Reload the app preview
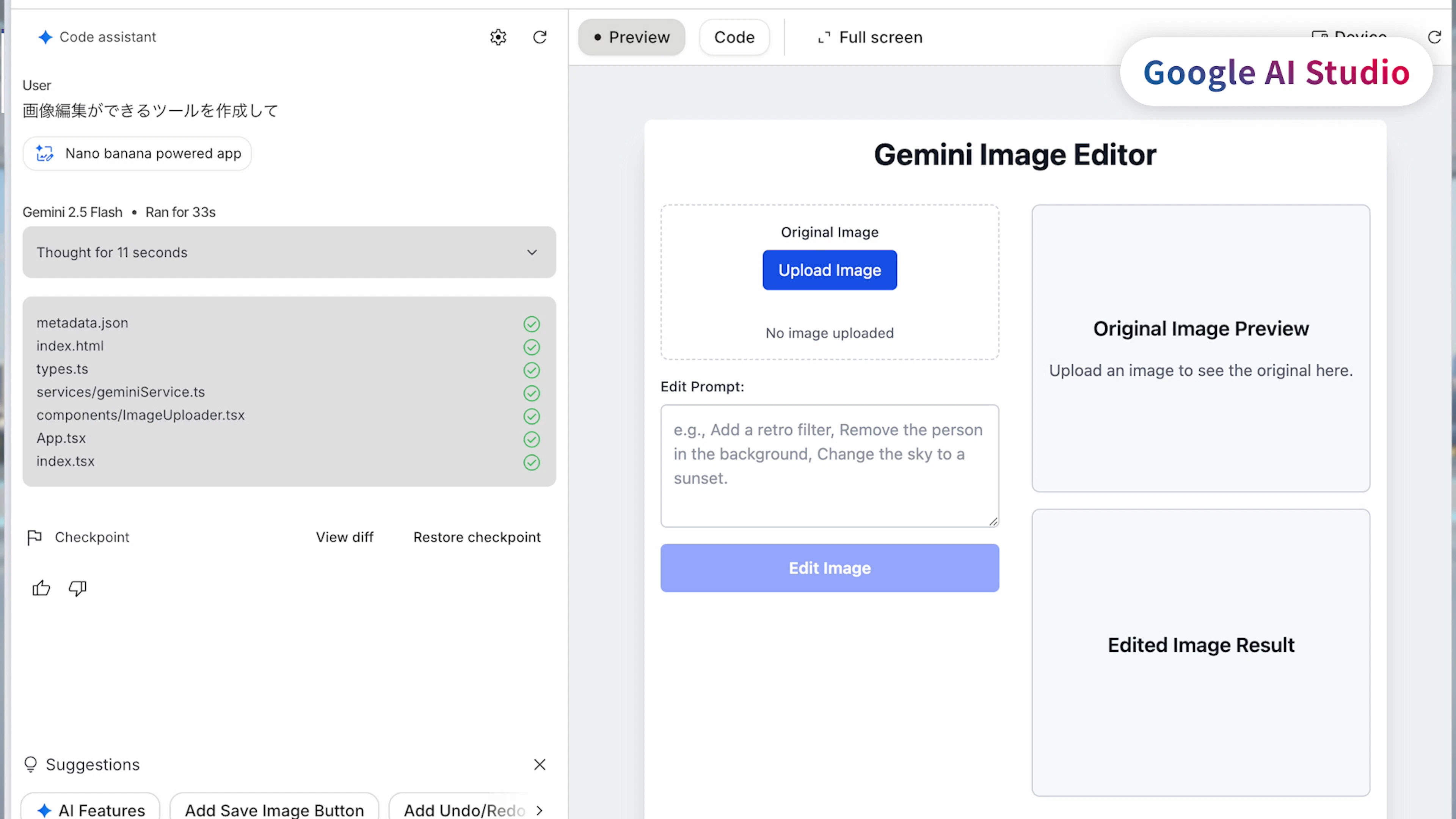Screen dimensions: 1456x819 point(1434,37)
